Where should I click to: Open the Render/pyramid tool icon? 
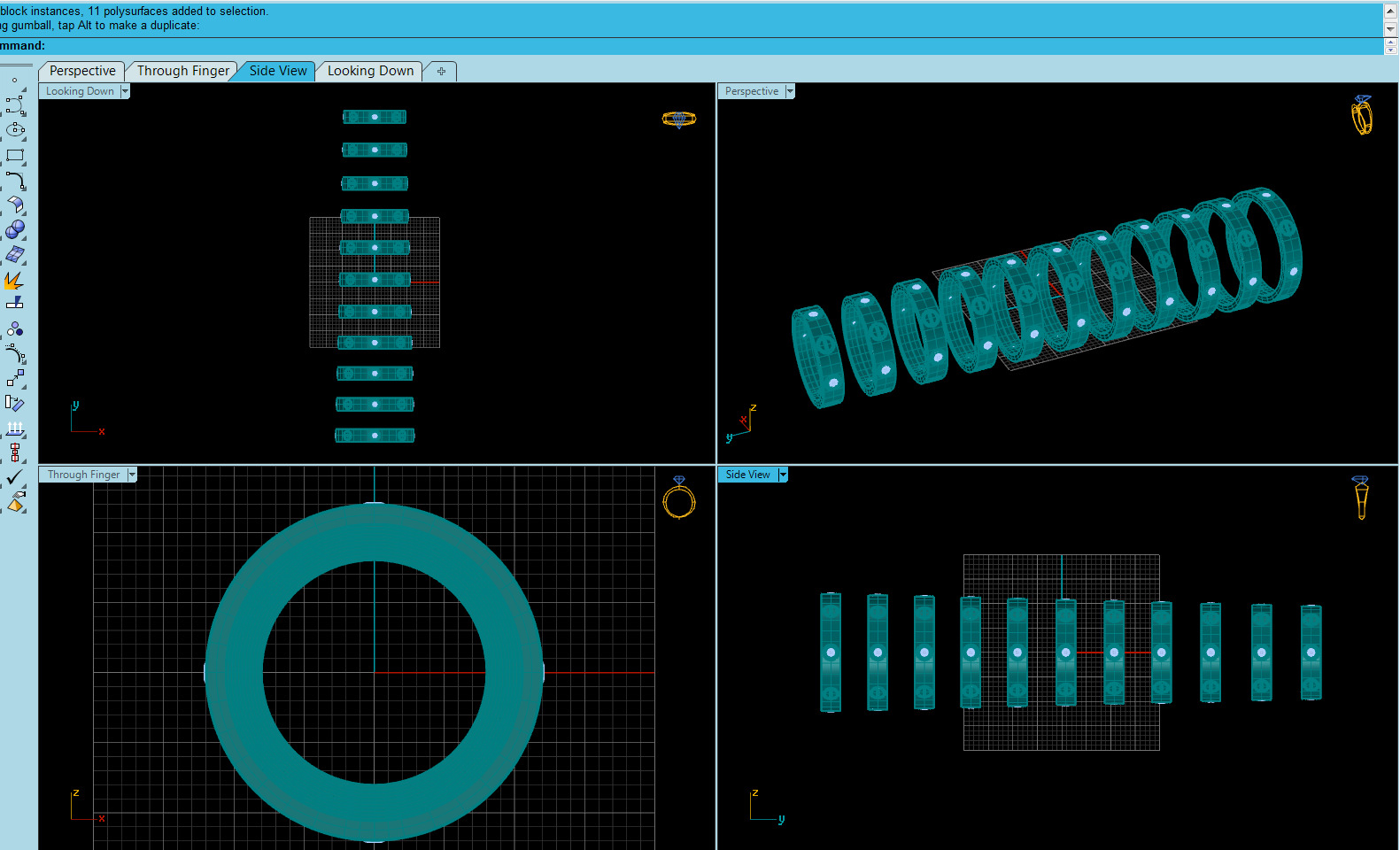click(x=16, y=502)
